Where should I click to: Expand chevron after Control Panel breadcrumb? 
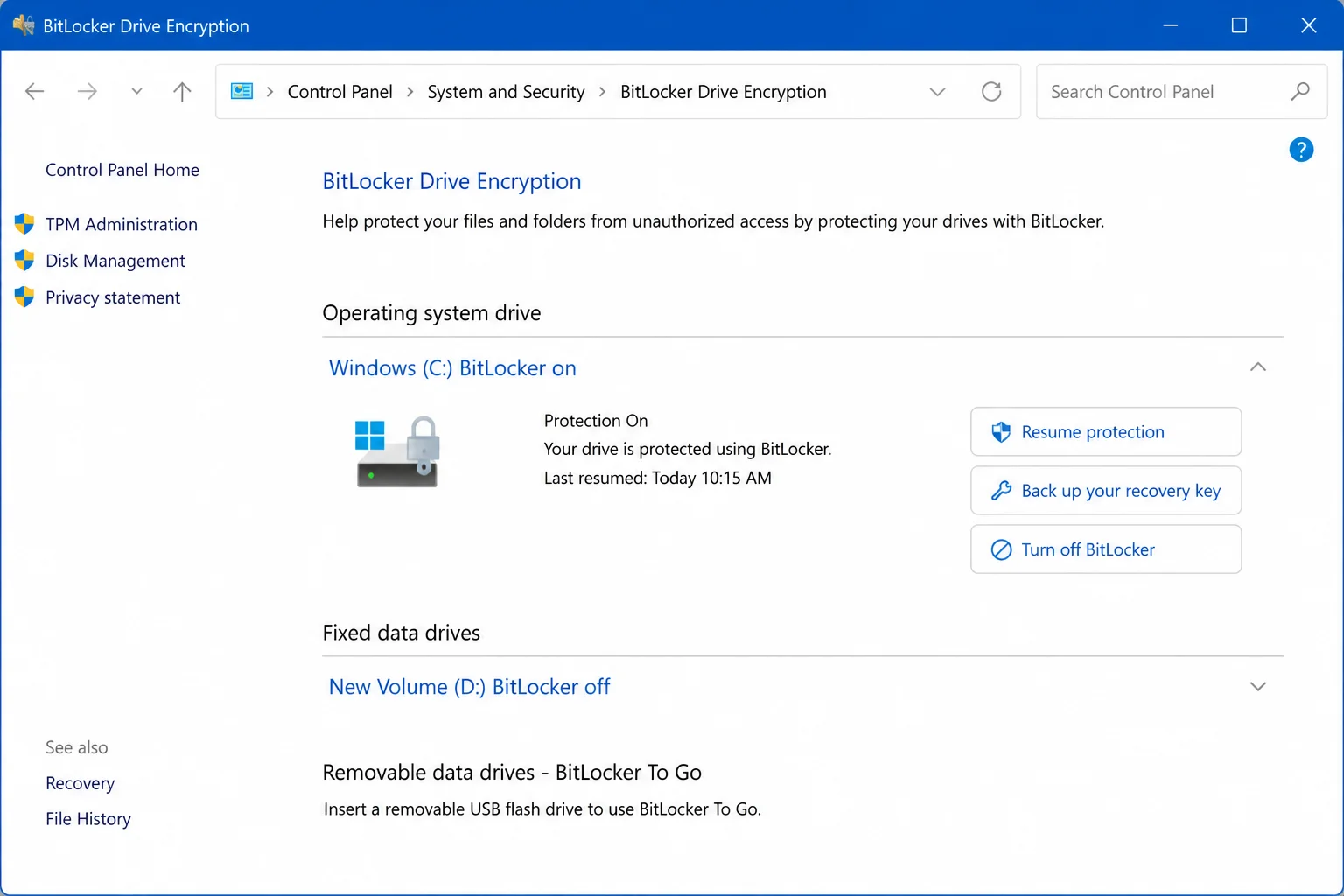click(409, 92)
